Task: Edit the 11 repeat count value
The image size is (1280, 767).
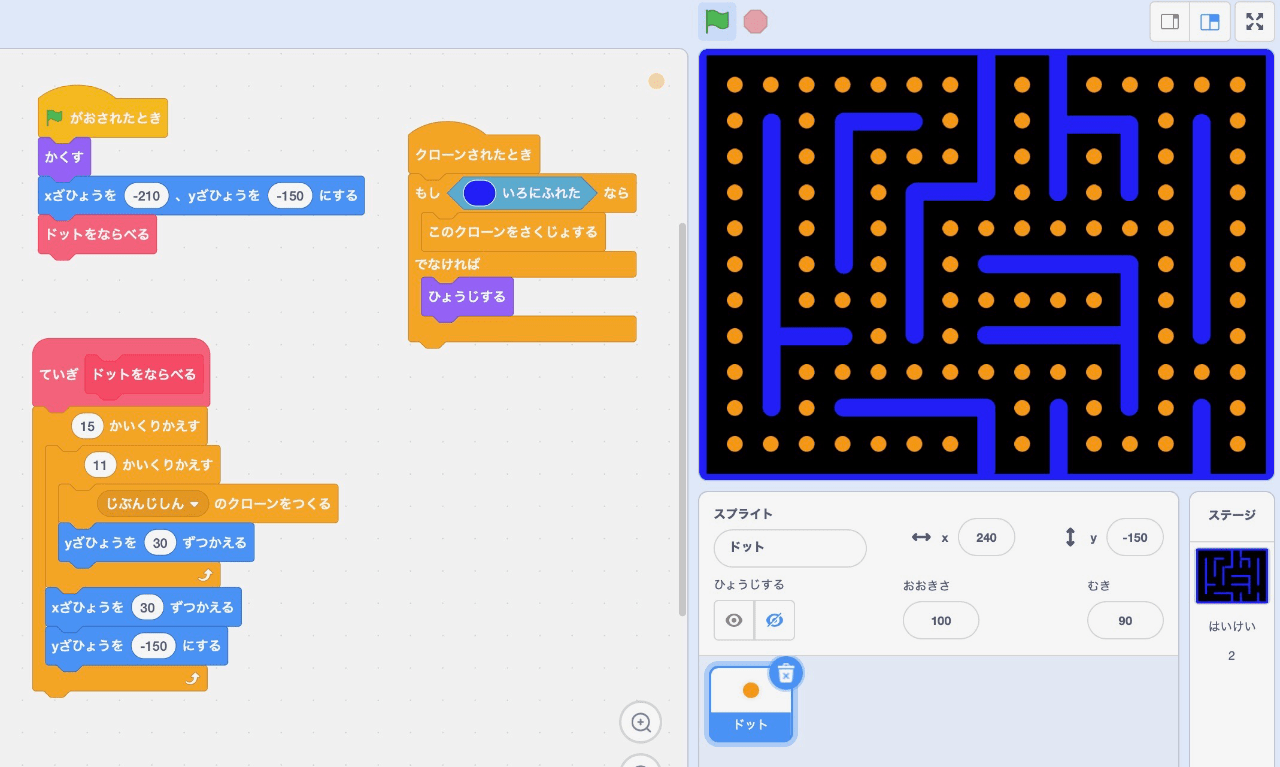Action: [100, 465]
